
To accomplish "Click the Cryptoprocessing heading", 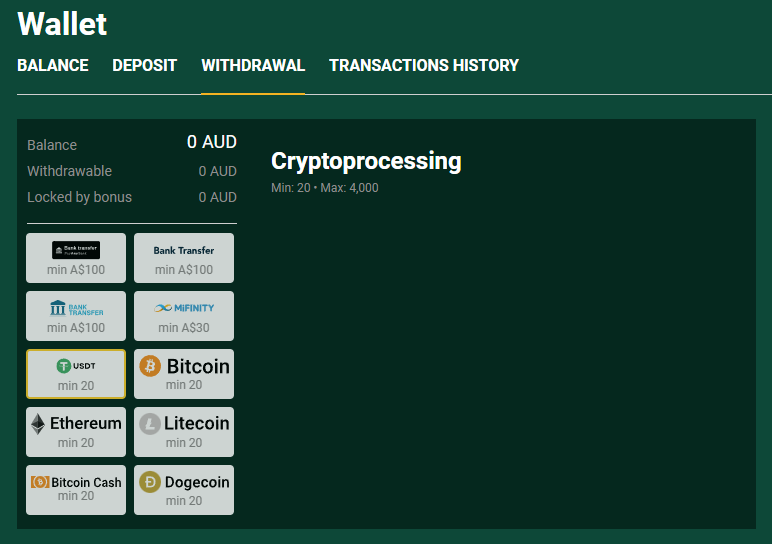I will (366, 161).
